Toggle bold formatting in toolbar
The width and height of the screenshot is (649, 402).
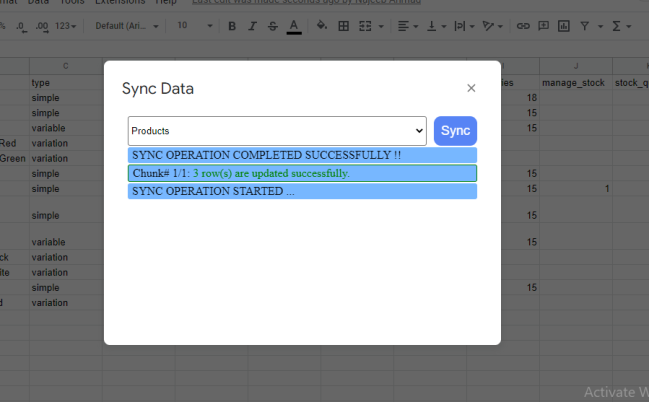pyautogui.click(x=232, y=26)
